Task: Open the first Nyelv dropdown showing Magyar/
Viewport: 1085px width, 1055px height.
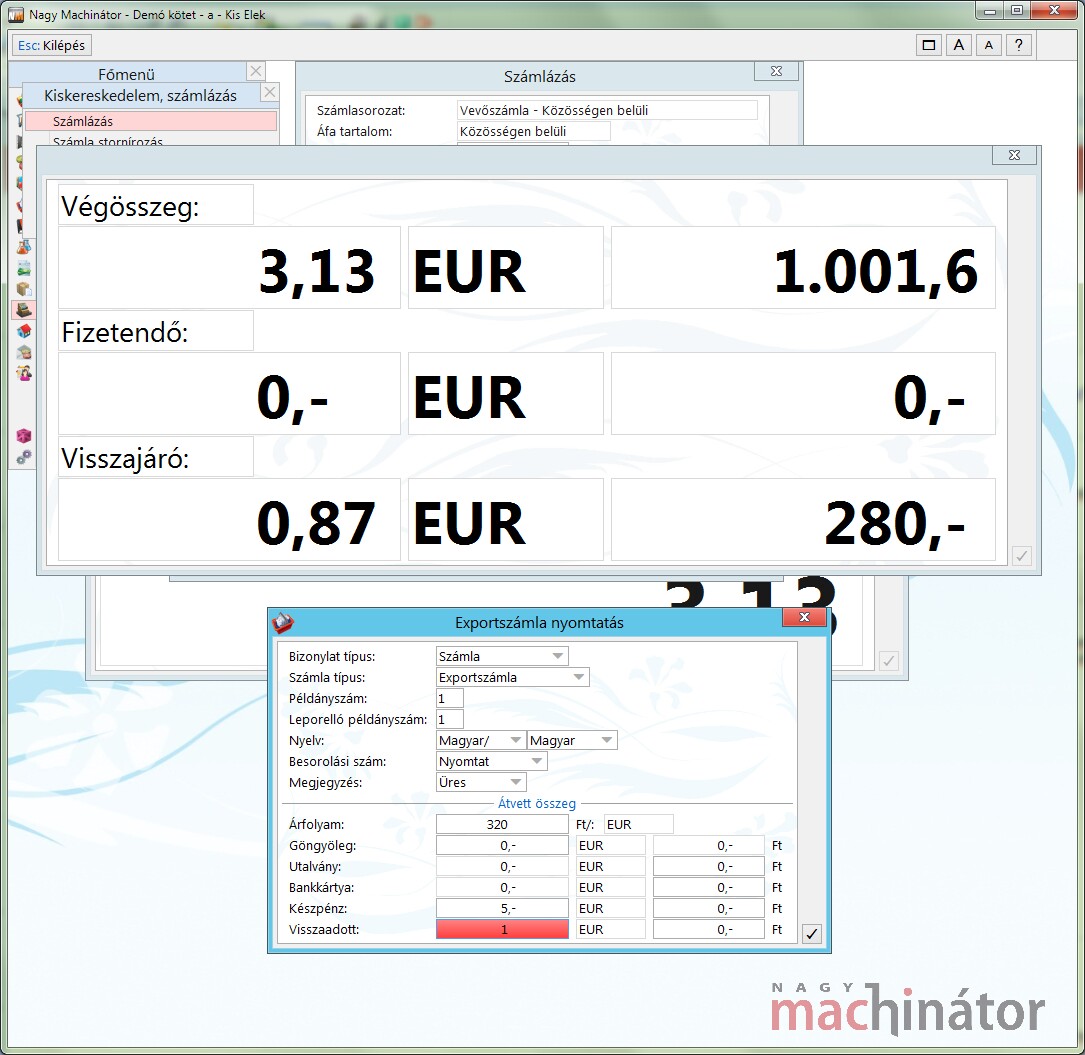Action: point(481,740)
